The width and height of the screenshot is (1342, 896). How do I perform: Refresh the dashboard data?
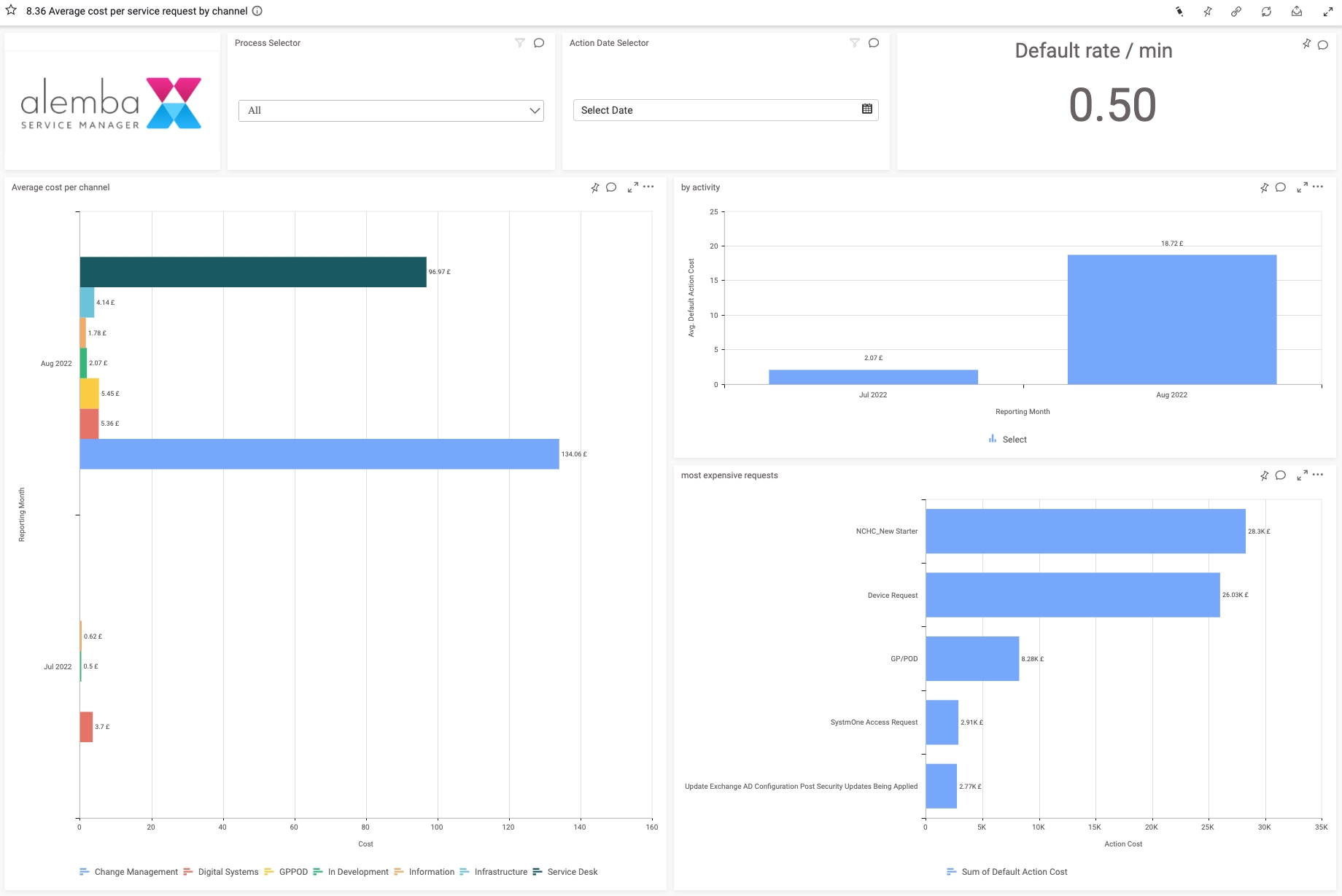(1266, 12)
